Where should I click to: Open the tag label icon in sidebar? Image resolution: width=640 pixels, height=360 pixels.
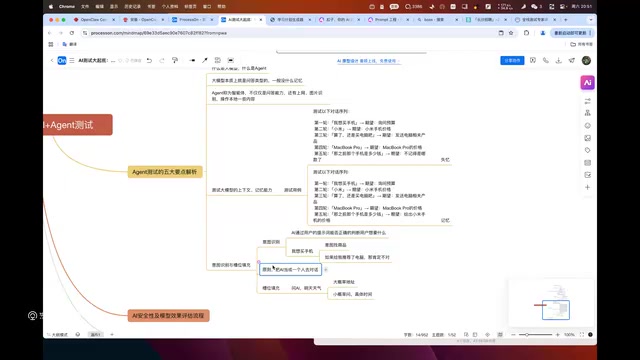tap(587, 150)
